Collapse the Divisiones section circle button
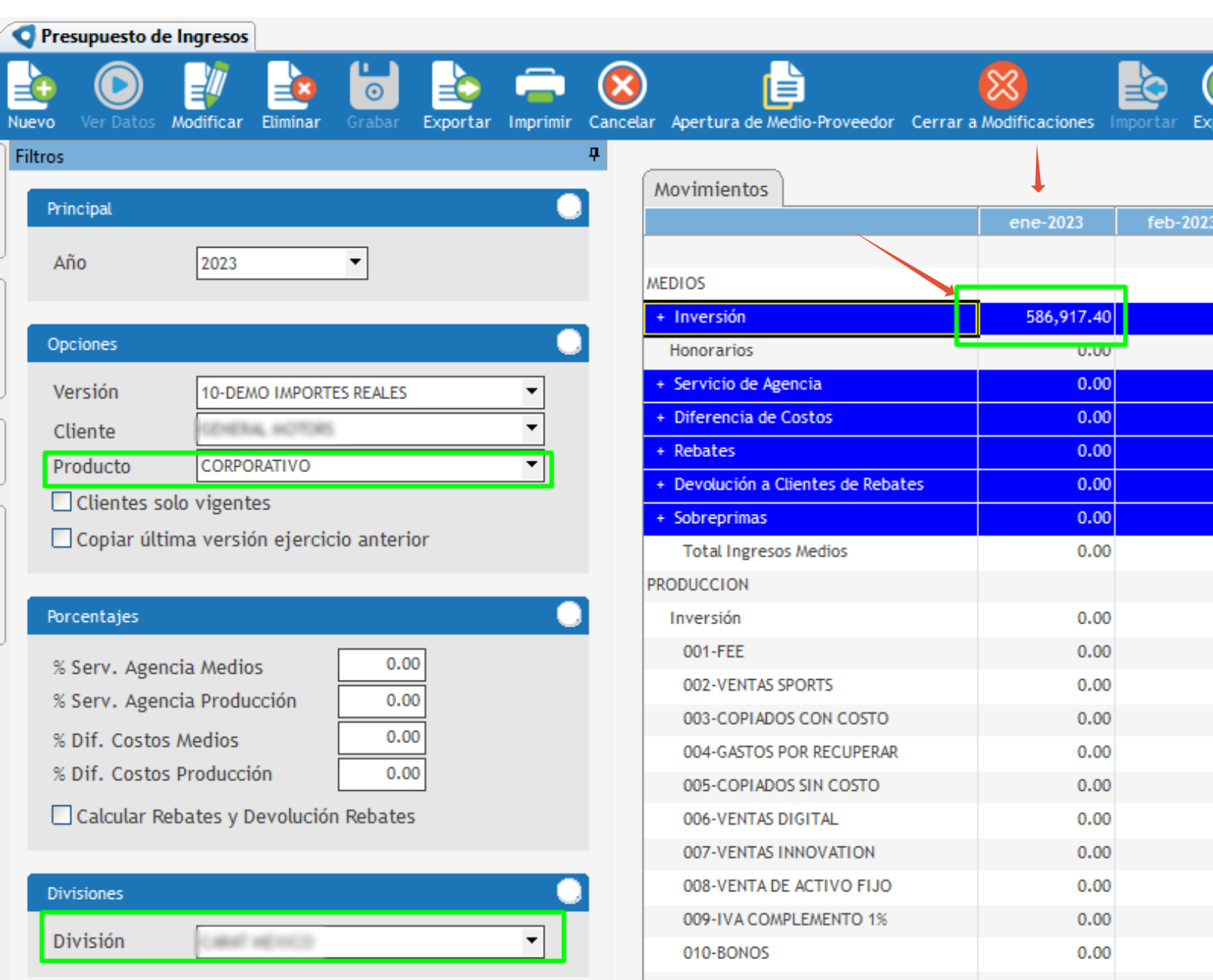The image size is (1213, 980). (569, 891)
